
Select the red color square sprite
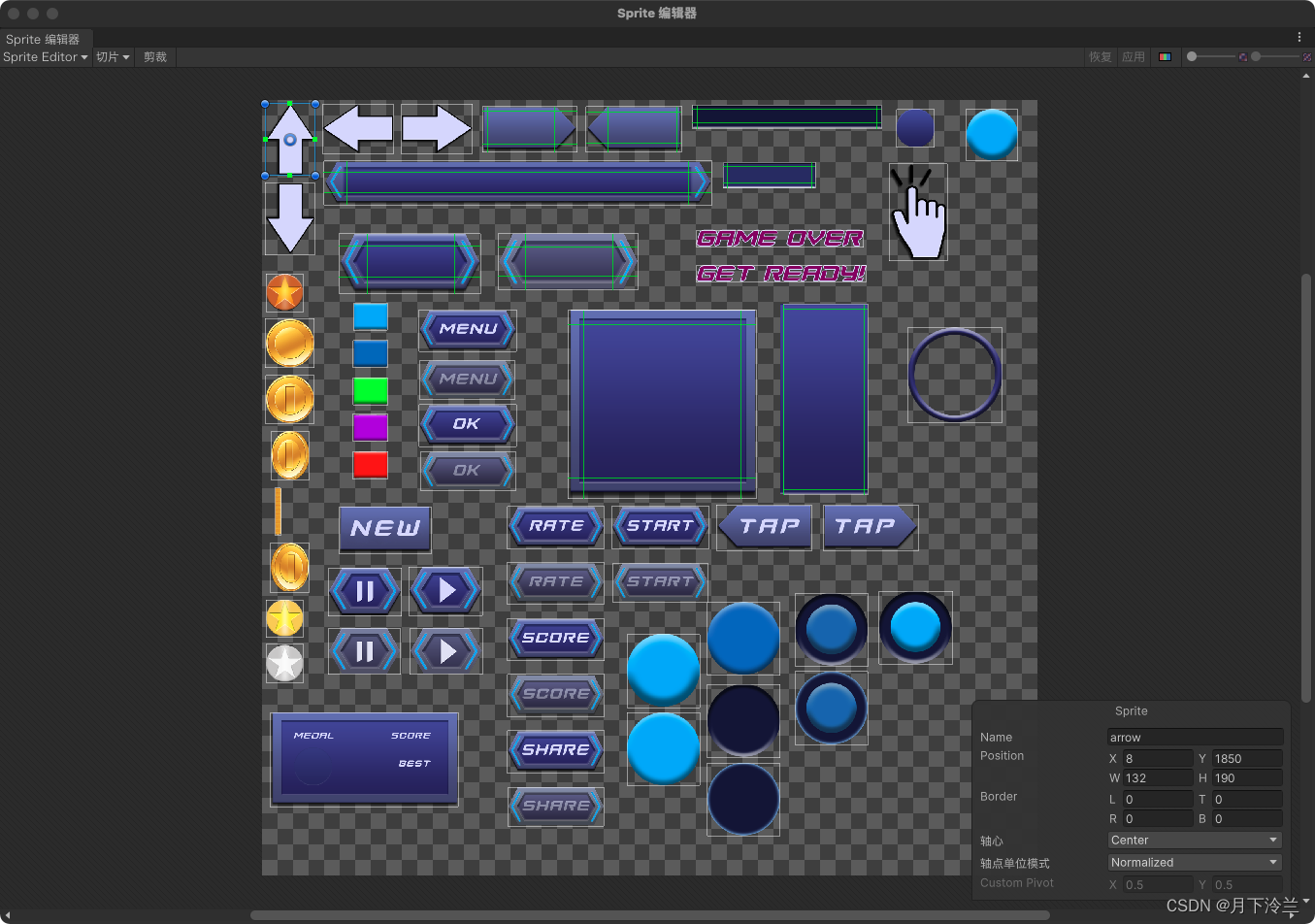point(371,465)
